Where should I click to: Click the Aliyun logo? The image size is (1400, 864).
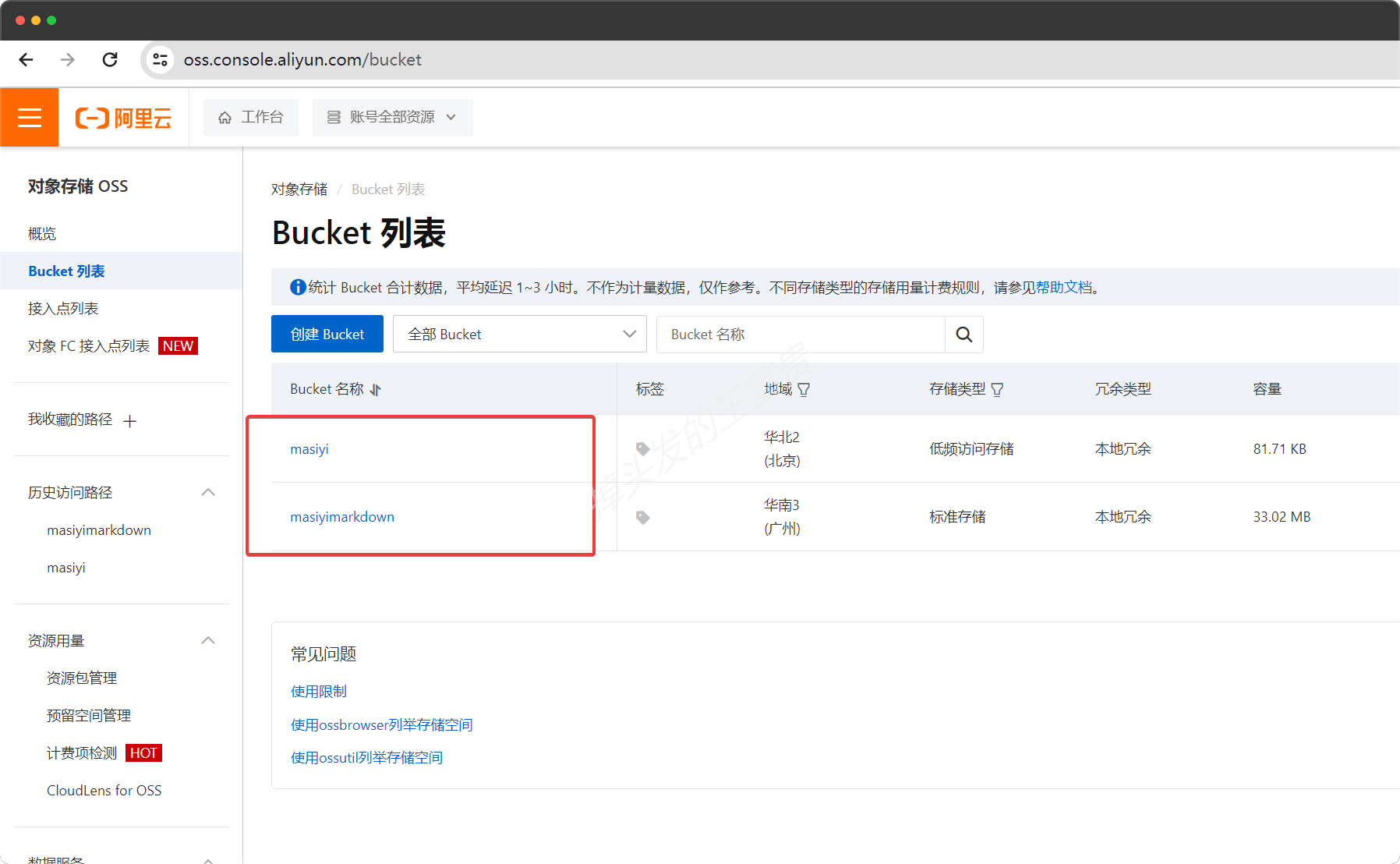coord(123,118)
